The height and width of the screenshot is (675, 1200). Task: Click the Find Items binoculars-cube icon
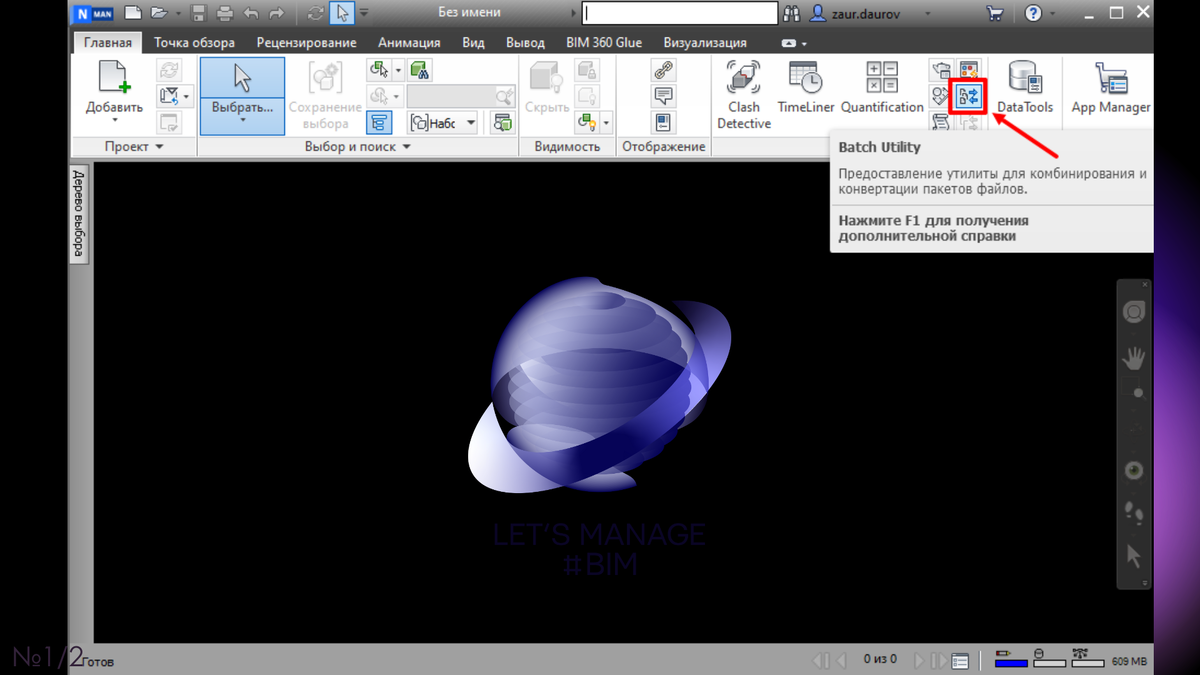[420, 71]
